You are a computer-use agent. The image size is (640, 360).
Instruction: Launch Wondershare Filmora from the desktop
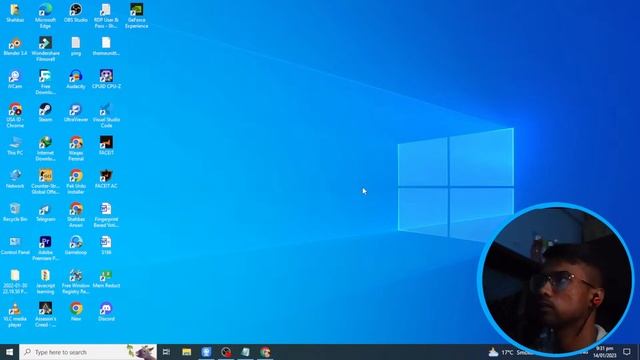pyautogui.click(x=45, y=49)
